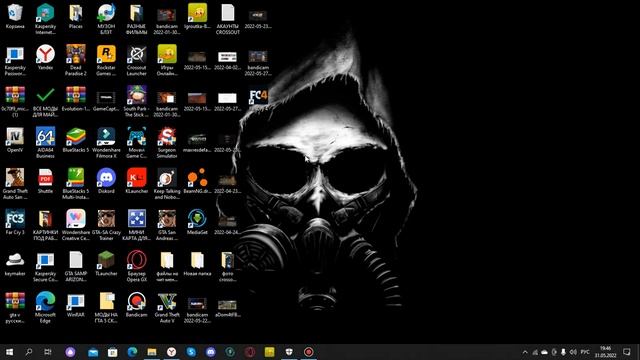The width and height of the screenshot is (640, 360).
Task: Select the Игры Онлайн smiley shortcut
Action: 167,60
